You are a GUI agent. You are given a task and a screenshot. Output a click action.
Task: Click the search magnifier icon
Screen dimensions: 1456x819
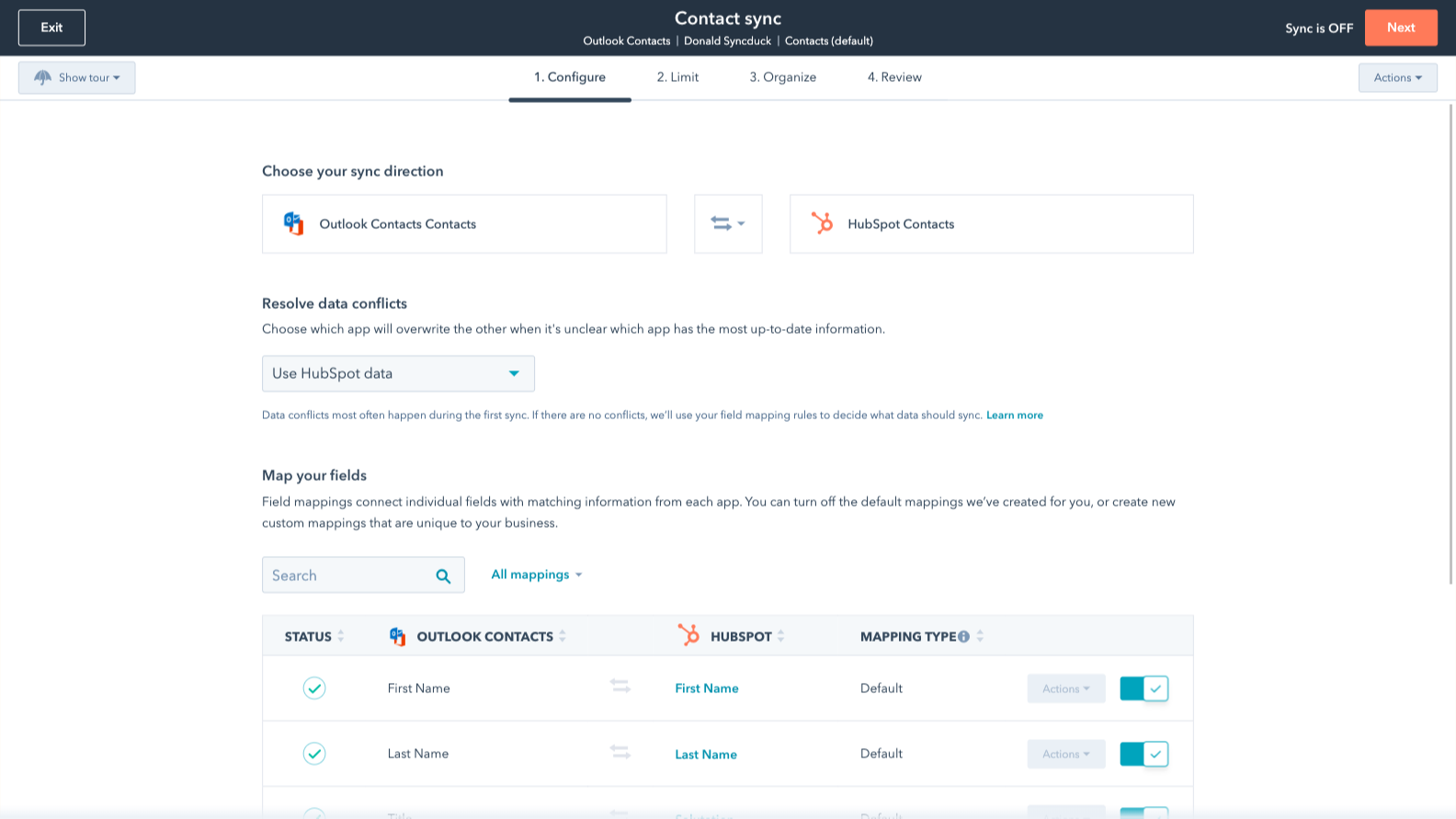pos(443,576)
